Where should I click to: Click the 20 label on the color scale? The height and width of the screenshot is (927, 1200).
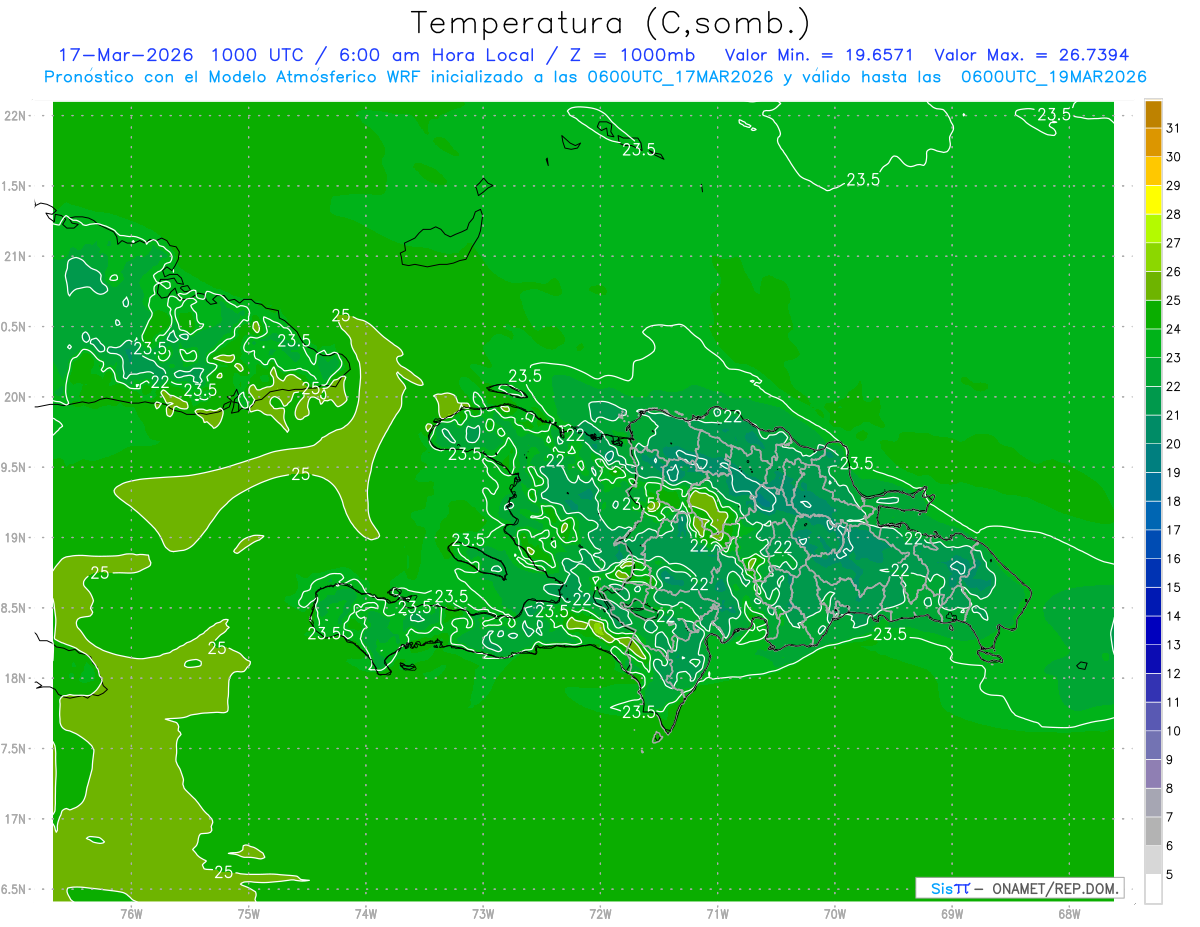coord(1173,444)
